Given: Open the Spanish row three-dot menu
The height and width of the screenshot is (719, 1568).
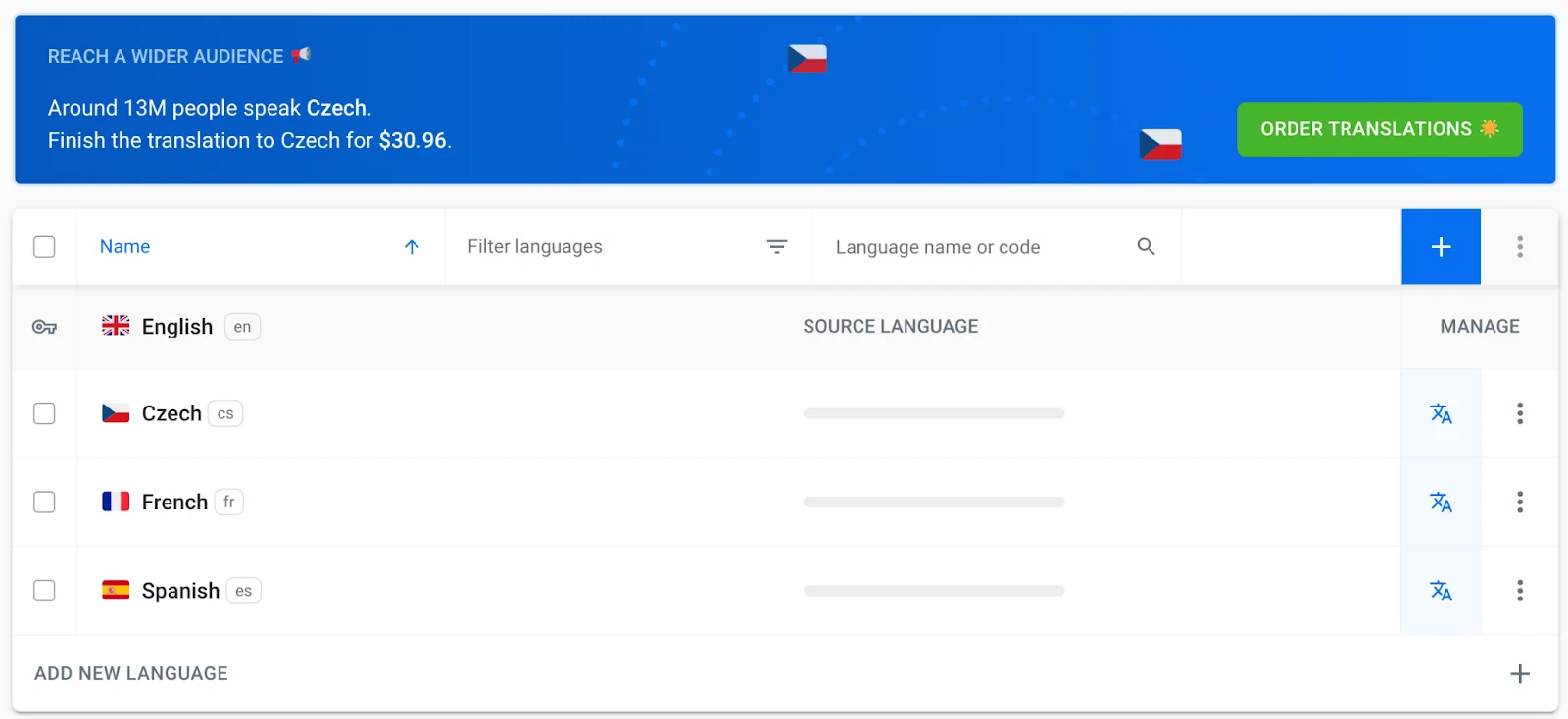Looking at the screenshot, I should (x=1519, y=591).
